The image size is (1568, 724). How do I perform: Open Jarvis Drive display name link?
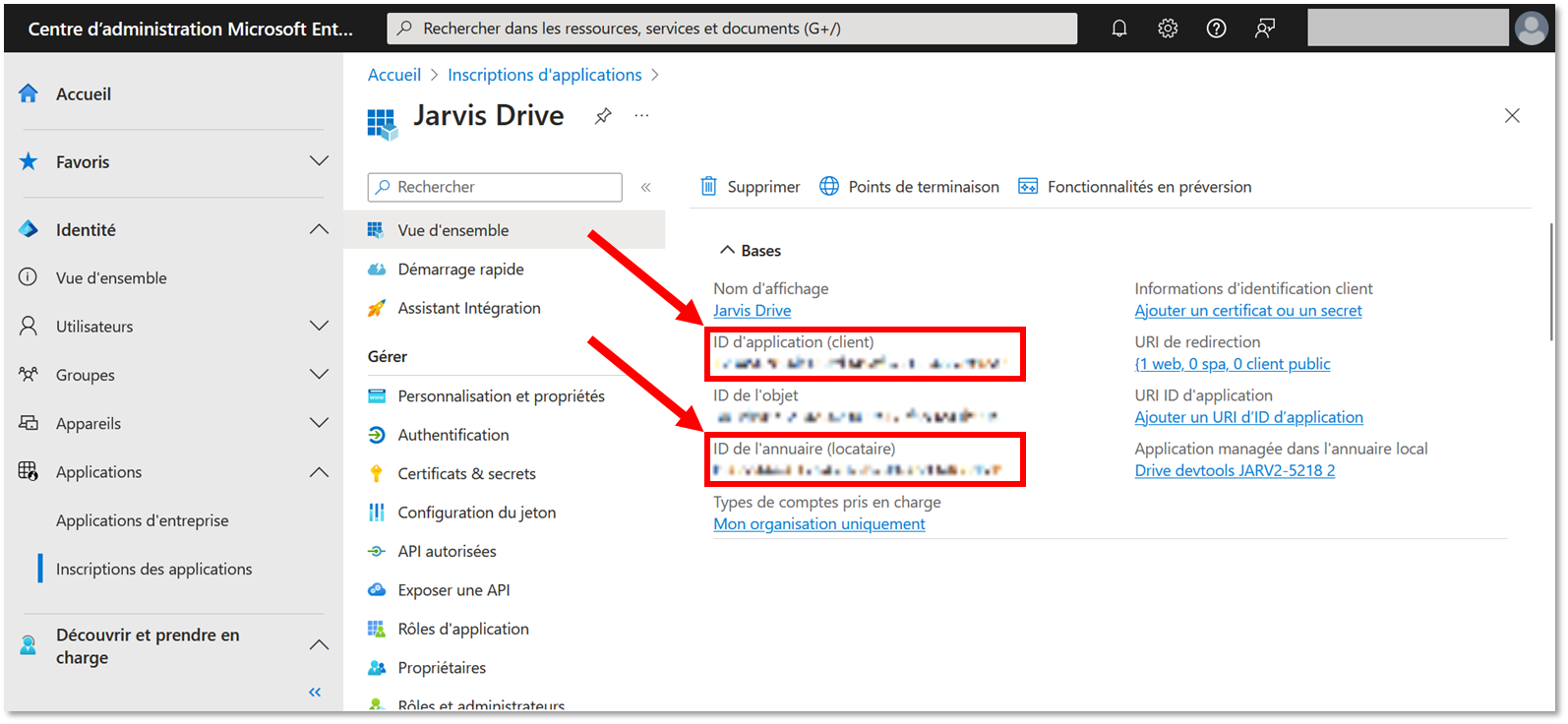click(x=753, y=310)
